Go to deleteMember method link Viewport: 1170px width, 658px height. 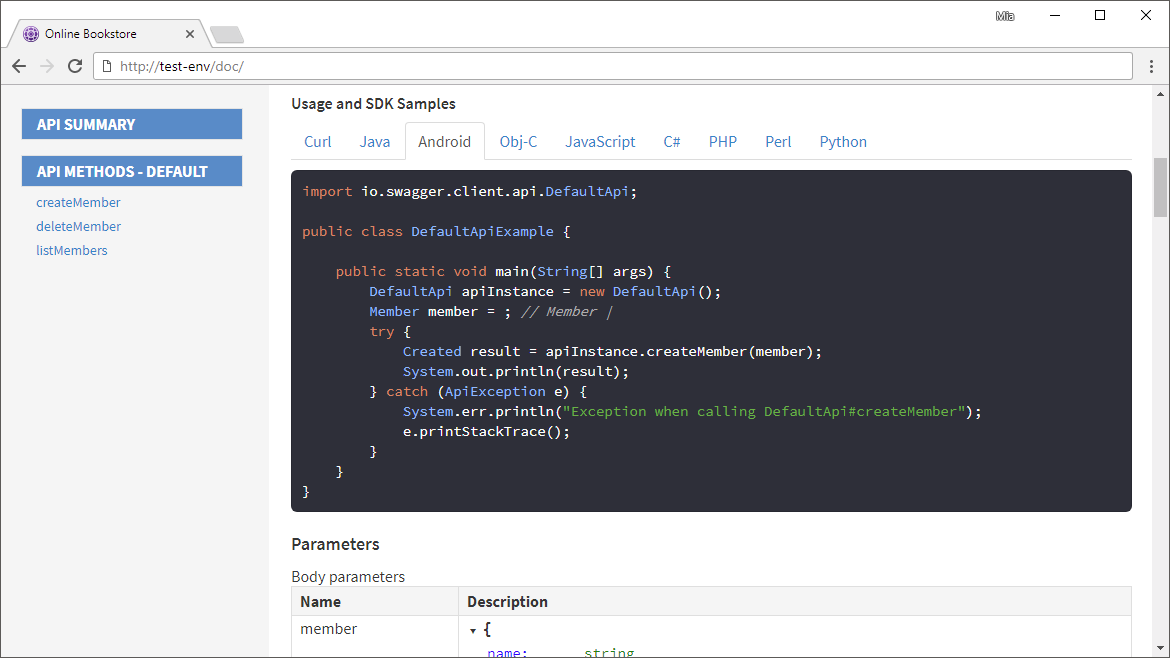(x=78, y=226)
